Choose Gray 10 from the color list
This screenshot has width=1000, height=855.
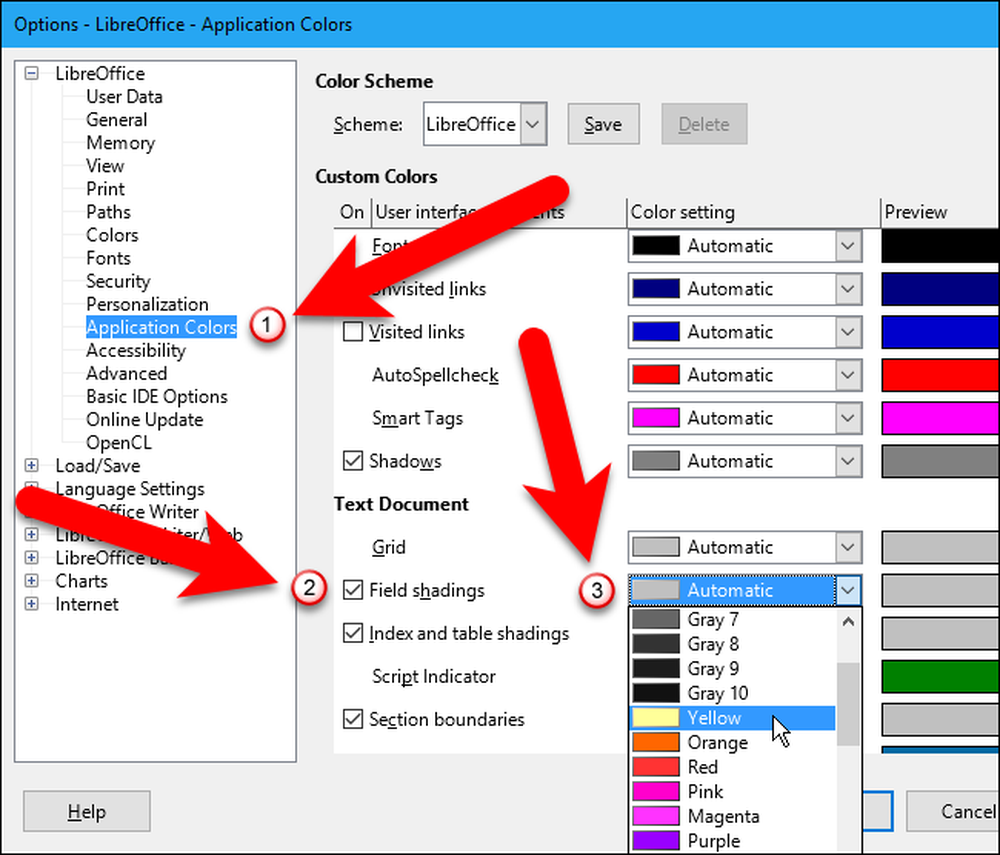[x=733, y=693]
